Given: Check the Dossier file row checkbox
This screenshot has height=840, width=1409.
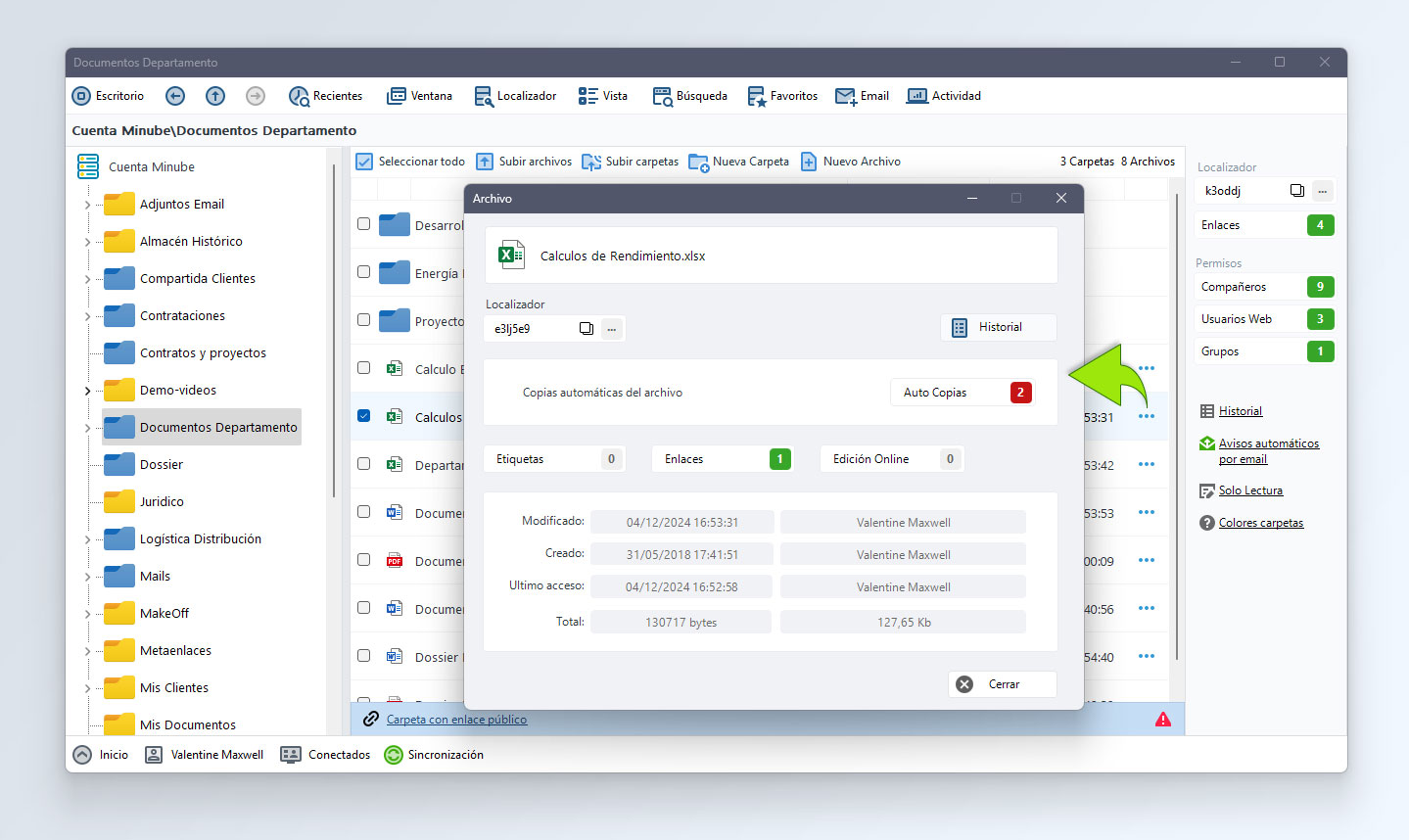Looking at the screenshot, I should [x=363, y=656].
